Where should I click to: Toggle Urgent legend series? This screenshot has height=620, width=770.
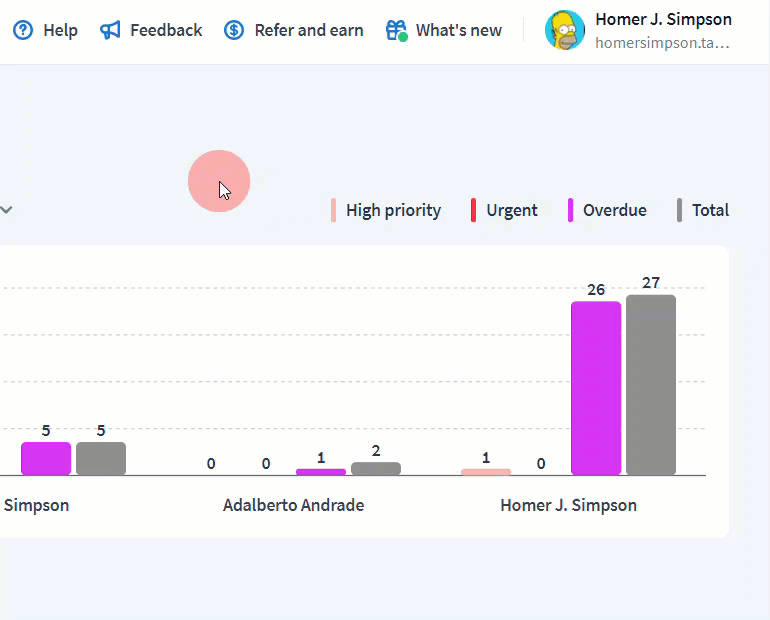click(x=512, y=210)
